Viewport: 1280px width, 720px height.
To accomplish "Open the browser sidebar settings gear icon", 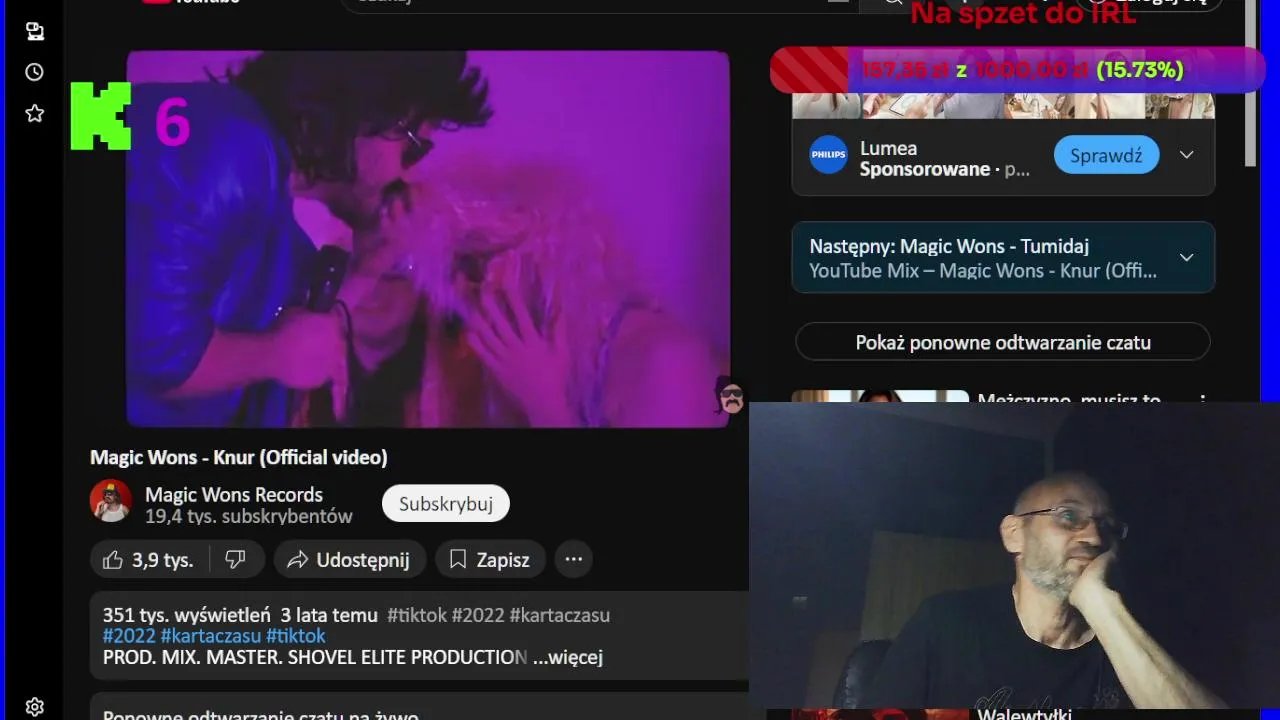I will click(35, 707).
